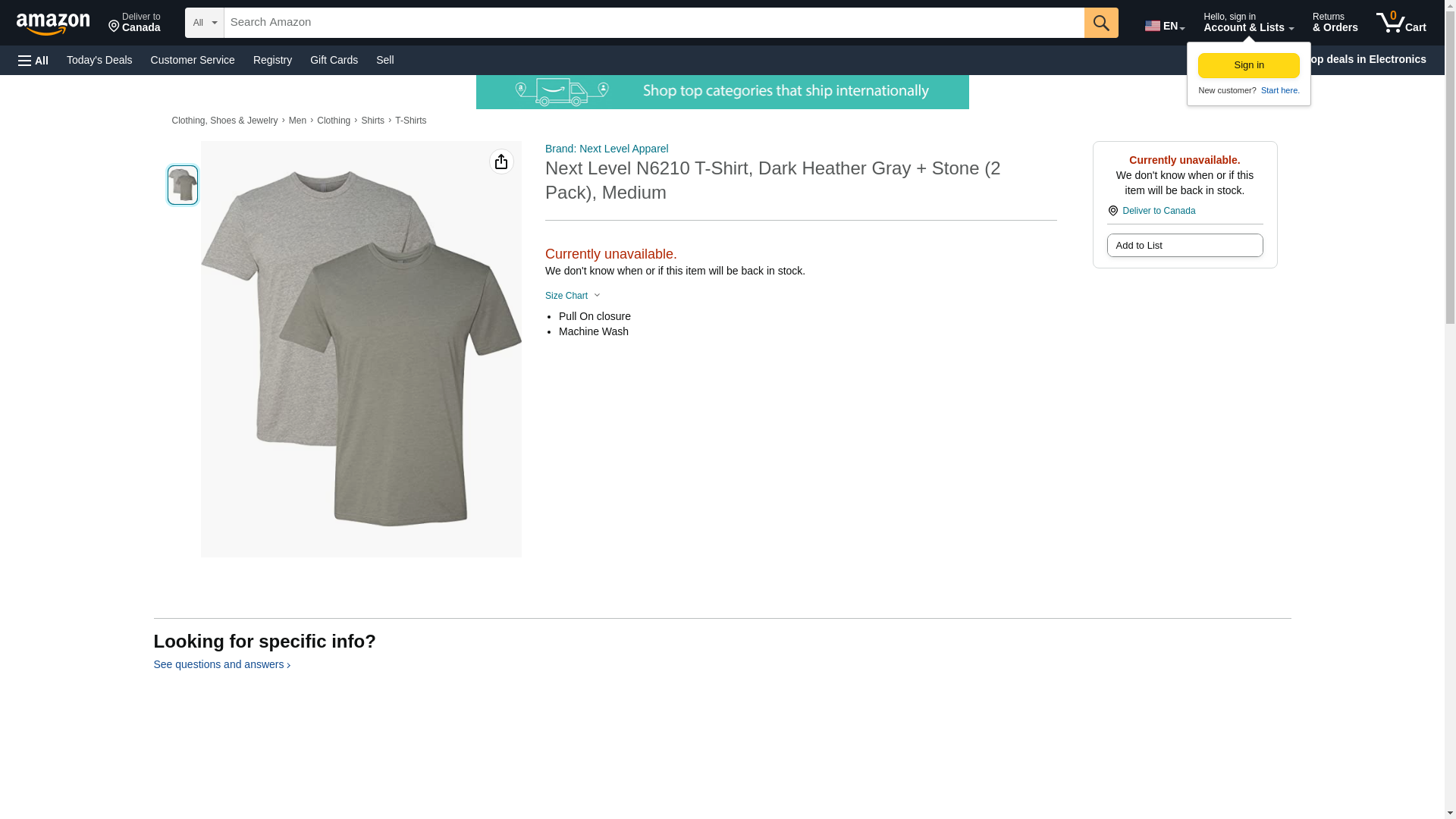
Task: Open the shopping cart icon
Action: pyautogui.click(x=1400, y=23)
